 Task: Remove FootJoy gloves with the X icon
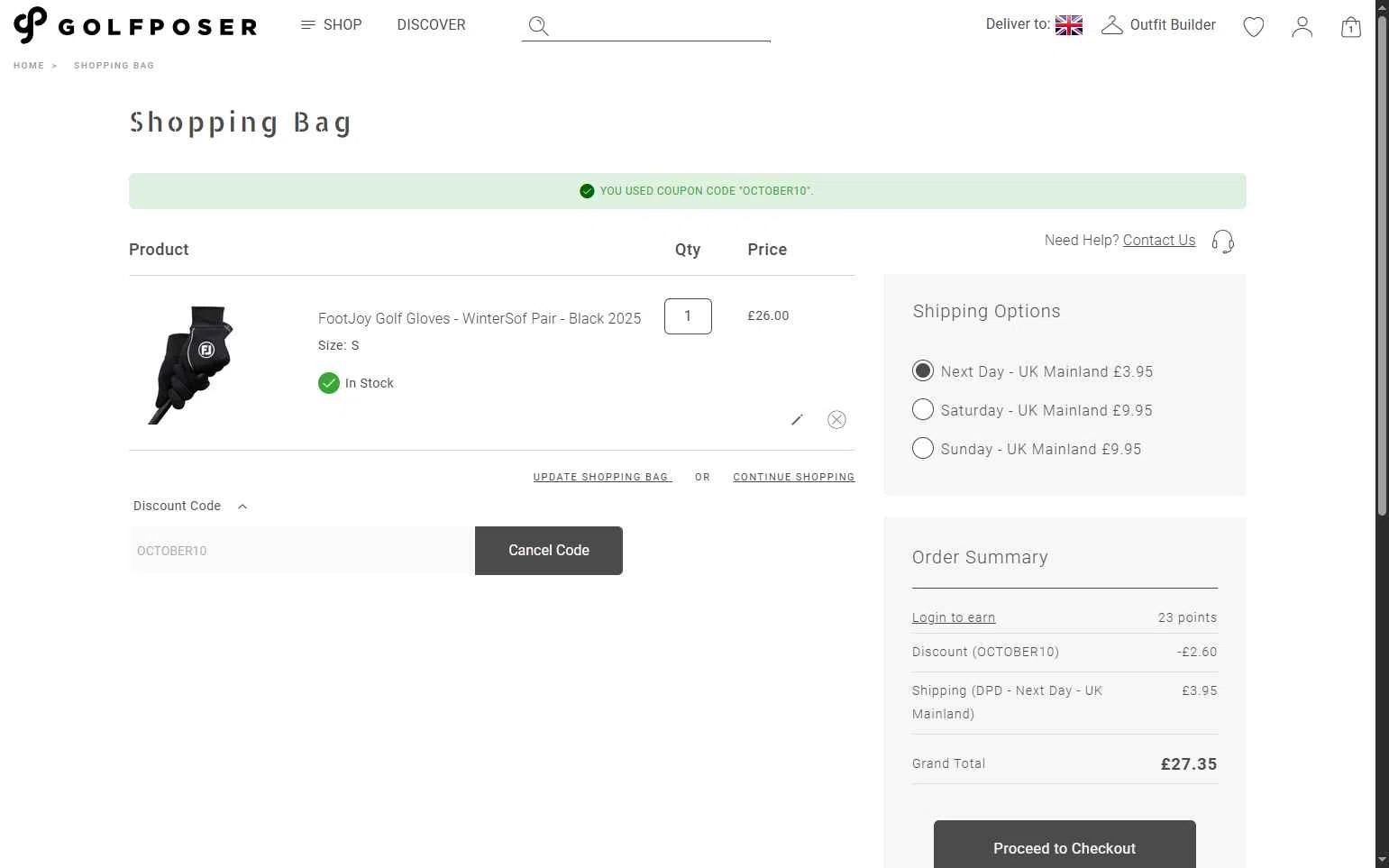coord(836,420)
